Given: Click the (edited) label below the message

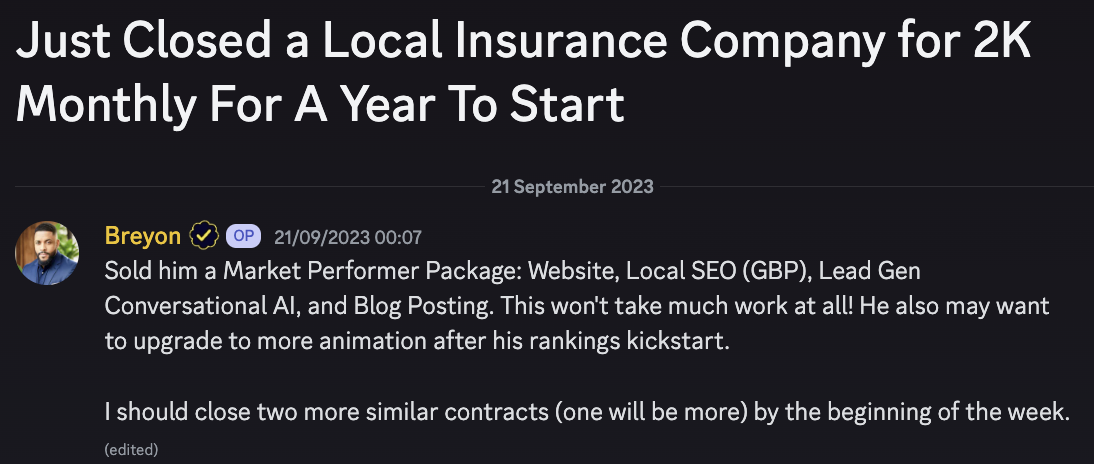Looking at the screenshot, I should (131, 449).
